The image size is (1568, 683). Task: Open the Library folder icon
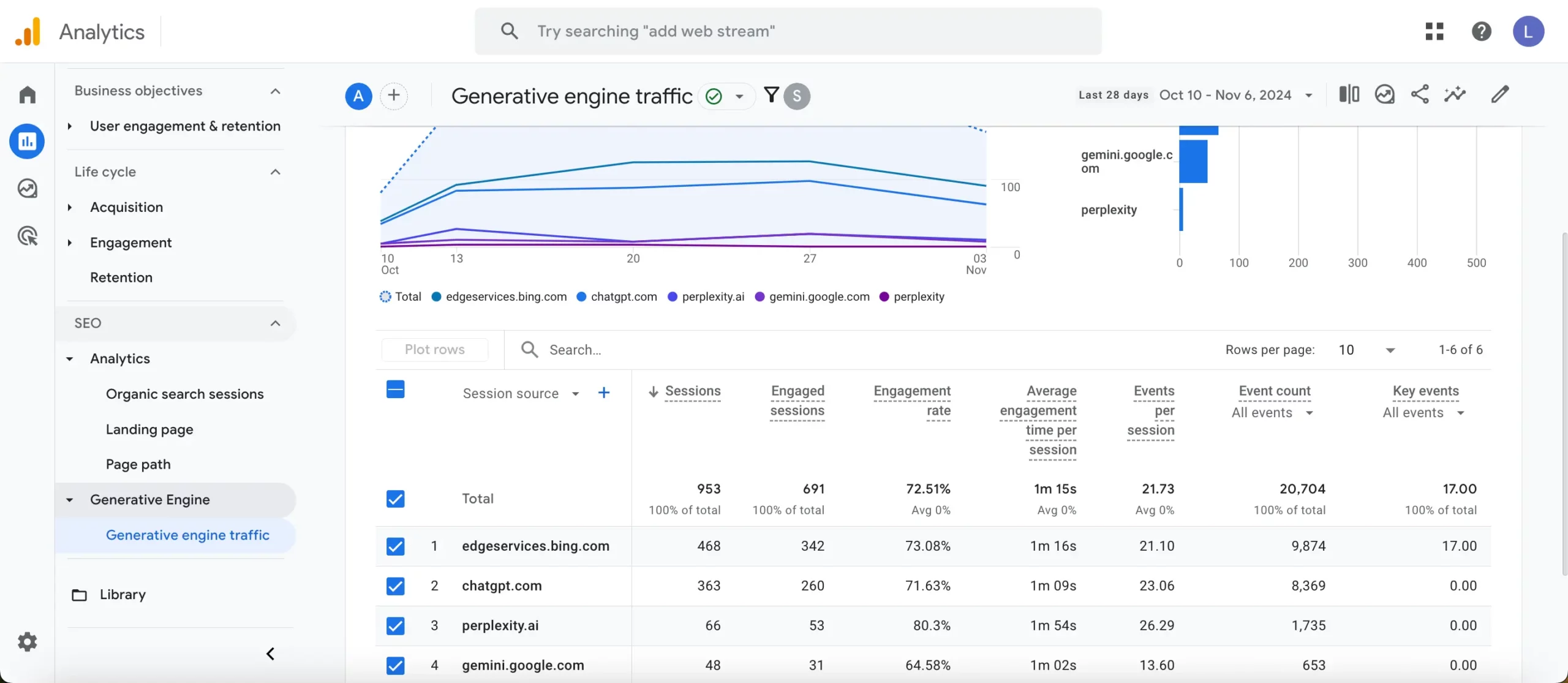tap(79, 595)
